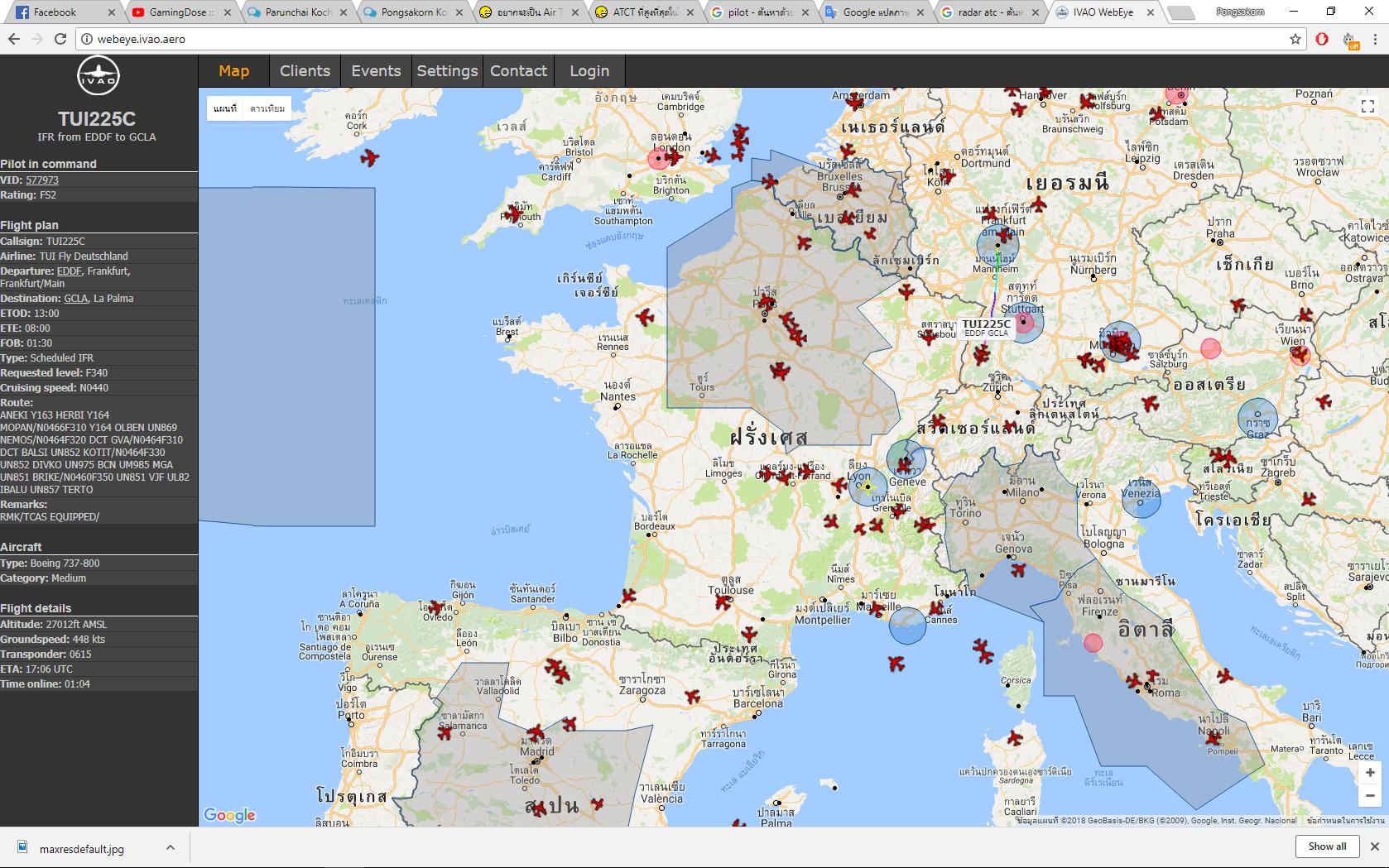This screenshot has height=868, width=1389.
Task: Switch to the GamingDose browser tab
Action: 178,12
